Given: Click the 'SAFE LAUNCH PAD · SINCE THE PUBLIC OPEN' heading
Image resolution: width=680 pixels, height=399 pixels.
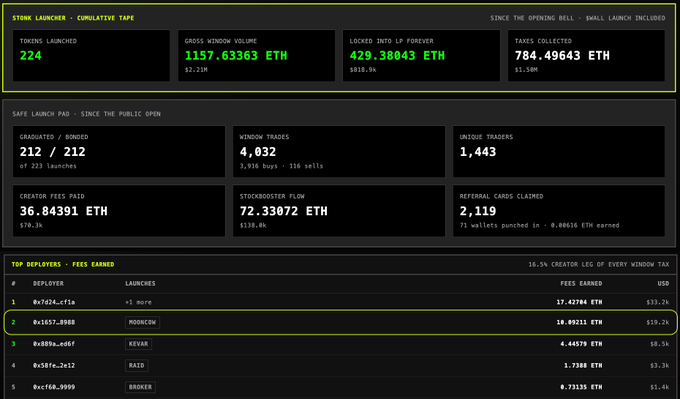Looking at the screenshot, I should click(86, 114).
